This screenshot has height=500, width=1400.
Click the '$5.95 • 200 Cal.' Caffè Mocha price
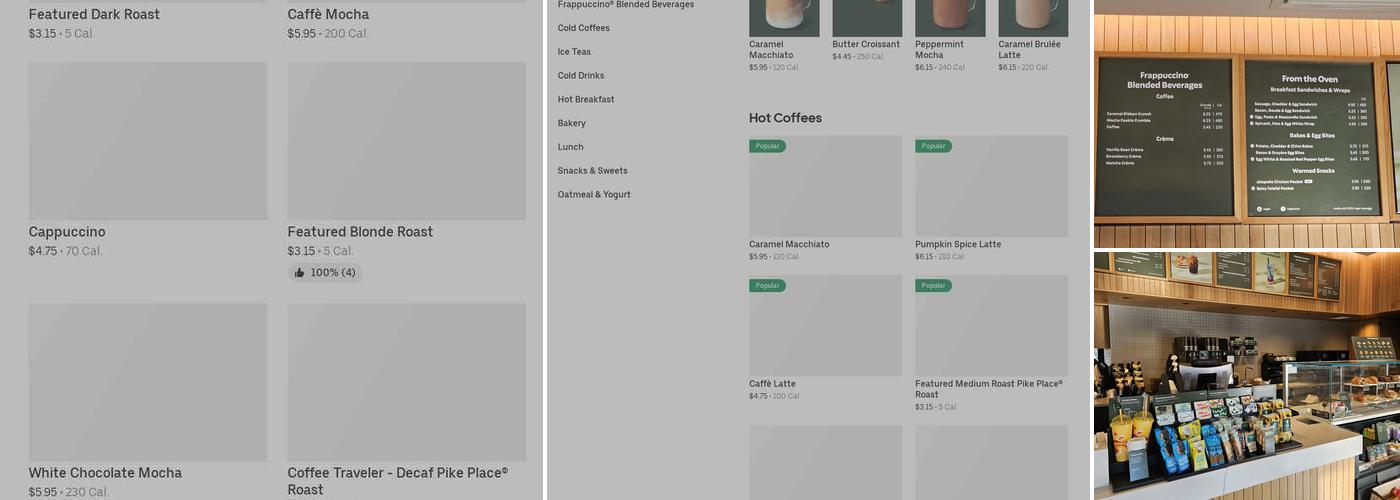click(x=328, y=34)
